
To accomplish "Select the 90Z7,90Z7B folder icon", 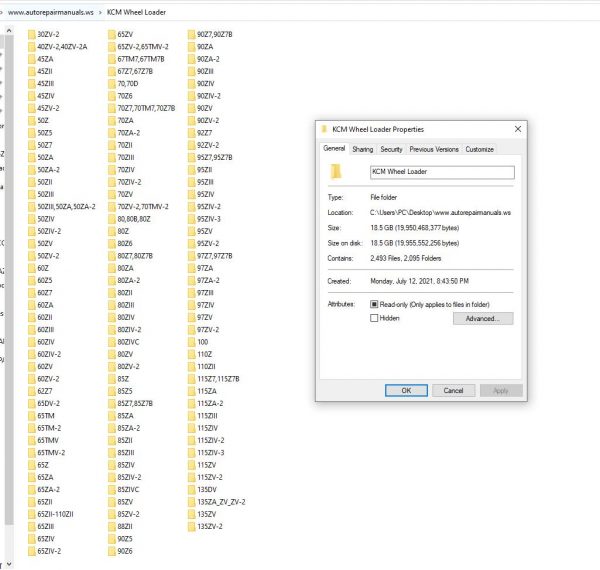I will 191,35.
